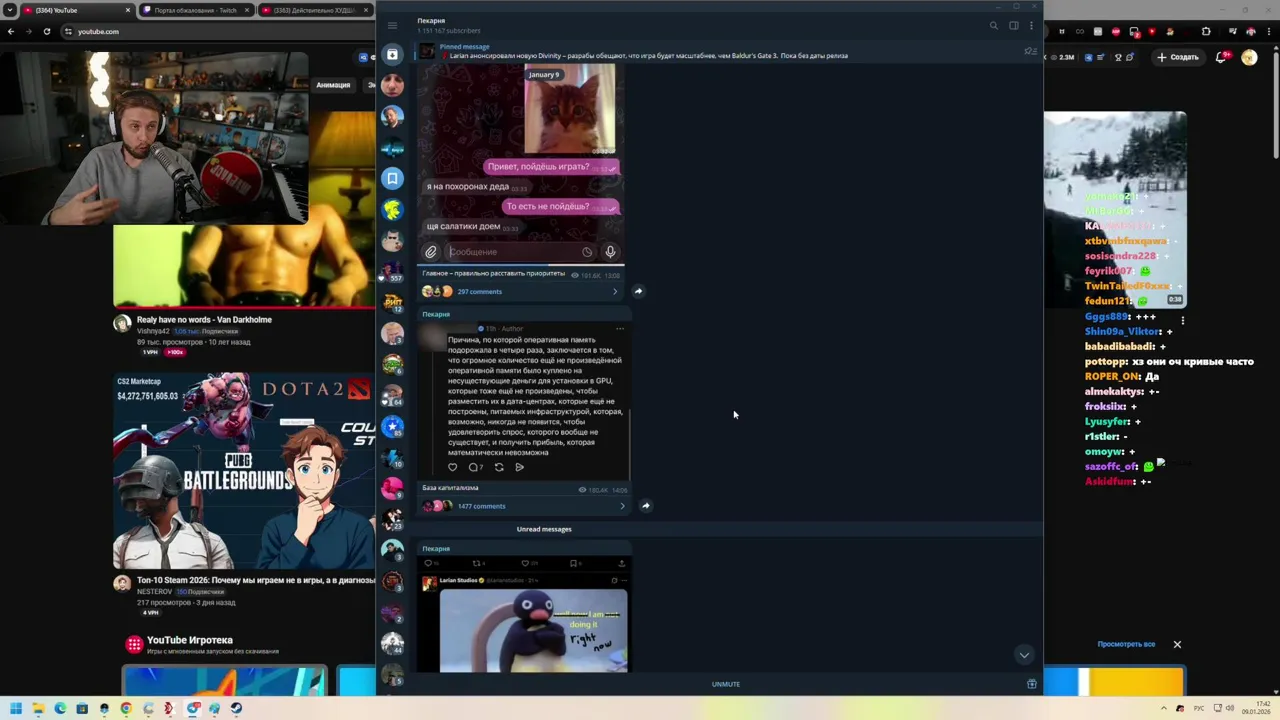
Task: Click microphone icon in the meme image
Action: click(610, 252)
